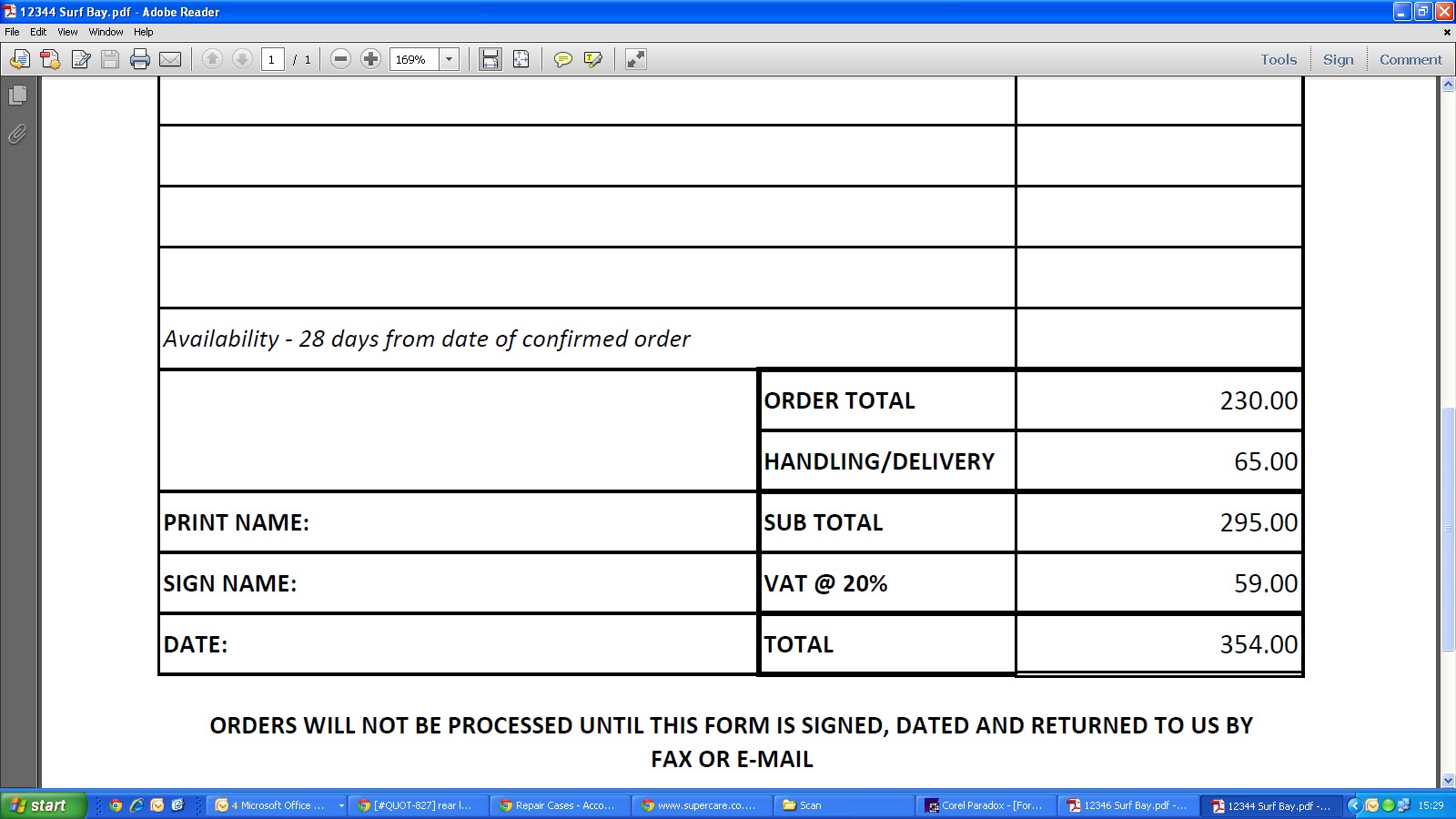Open the Edit menu

[x=38, y=32]
